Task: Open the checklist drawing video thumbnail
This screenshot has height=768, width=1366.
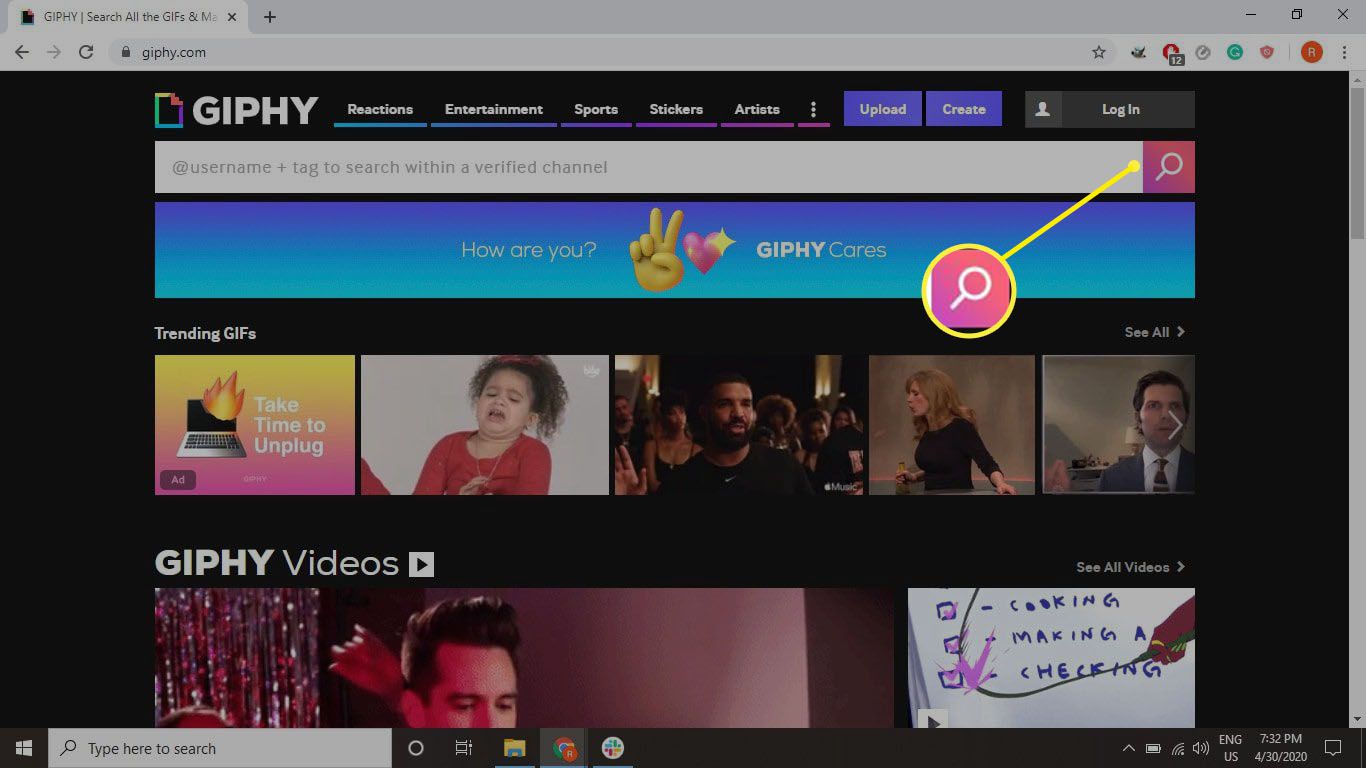Action: point(1051,658)
